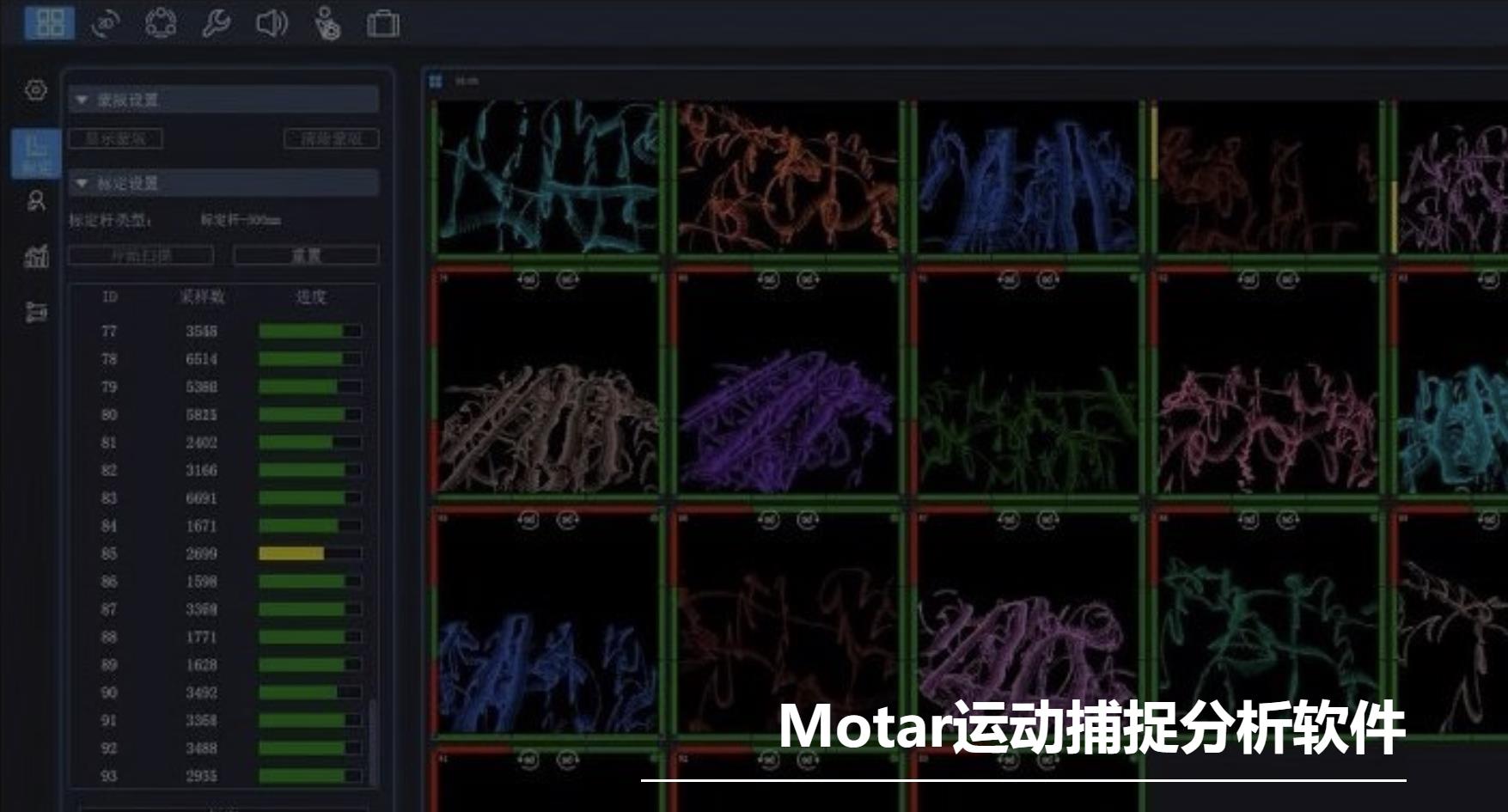Viewport: 1508px width, 812px height.
Task: Select row 88 sample count 1771
Action: [x=202, y=637]
